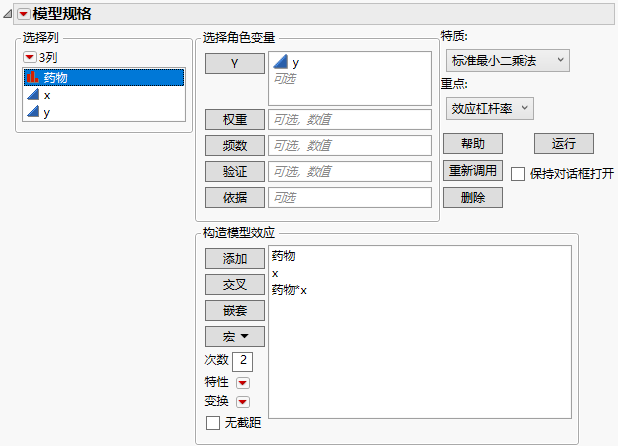Open the 特性 red triangle menu
Screen dimensions: 618x446
pos(243,383)
